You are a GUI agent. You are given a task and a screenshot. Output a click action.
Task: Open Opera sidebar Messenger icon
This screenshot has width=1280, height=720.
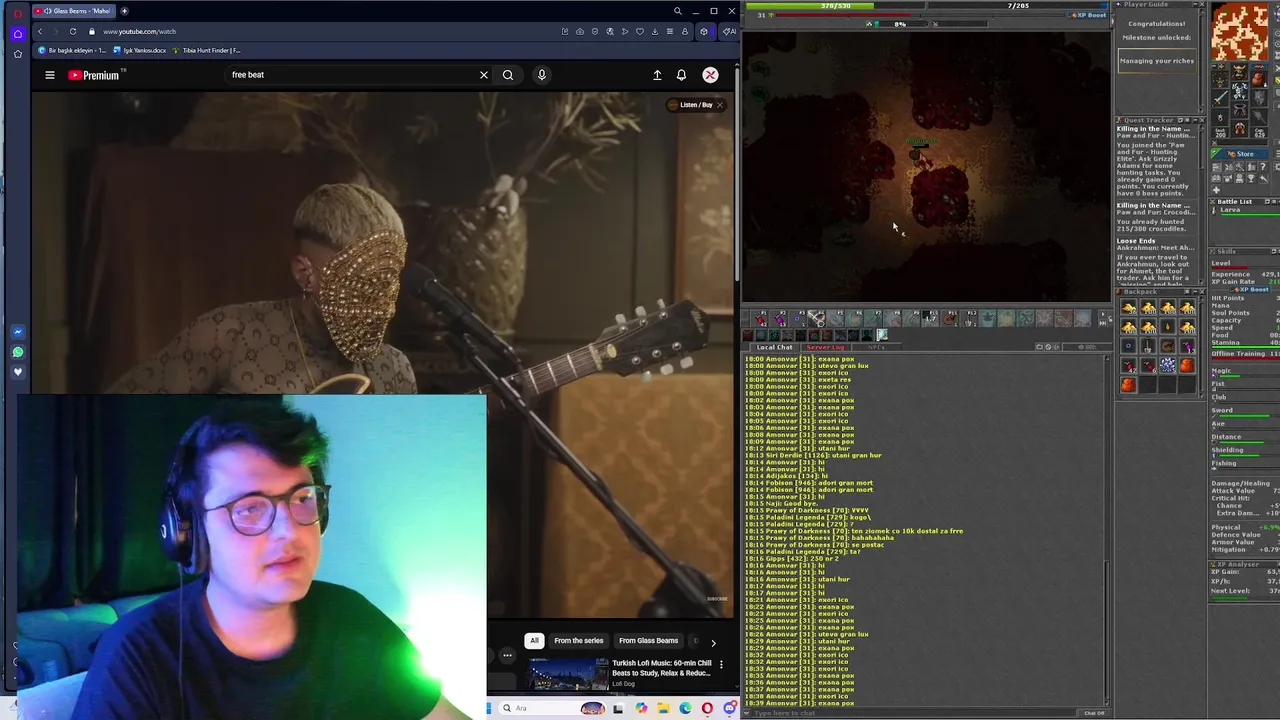point(17,332)
